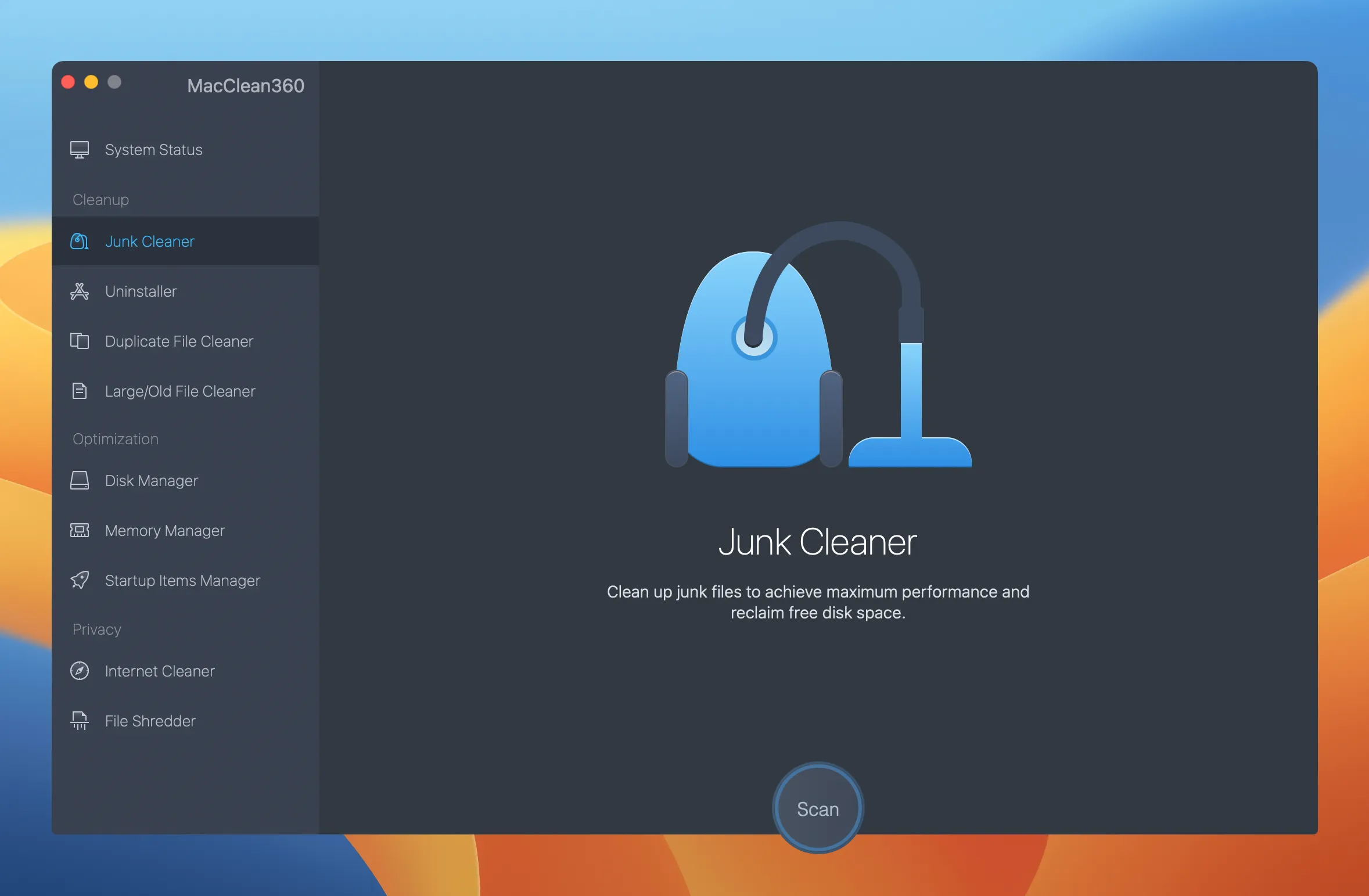1369x896 pixels.
Task: Click the Memory Manager chip icon
Action: tap(80, 531)
